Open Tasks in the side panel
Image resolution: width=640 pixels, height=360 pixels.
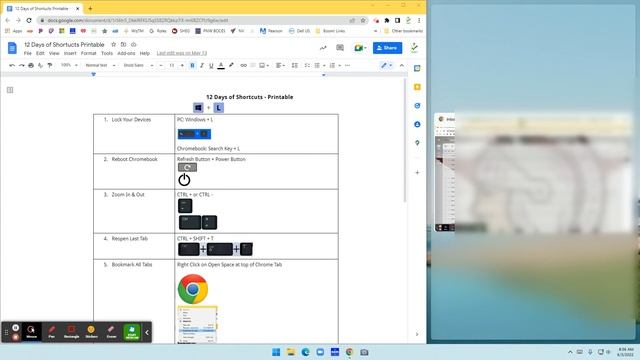tap(417, 106)
